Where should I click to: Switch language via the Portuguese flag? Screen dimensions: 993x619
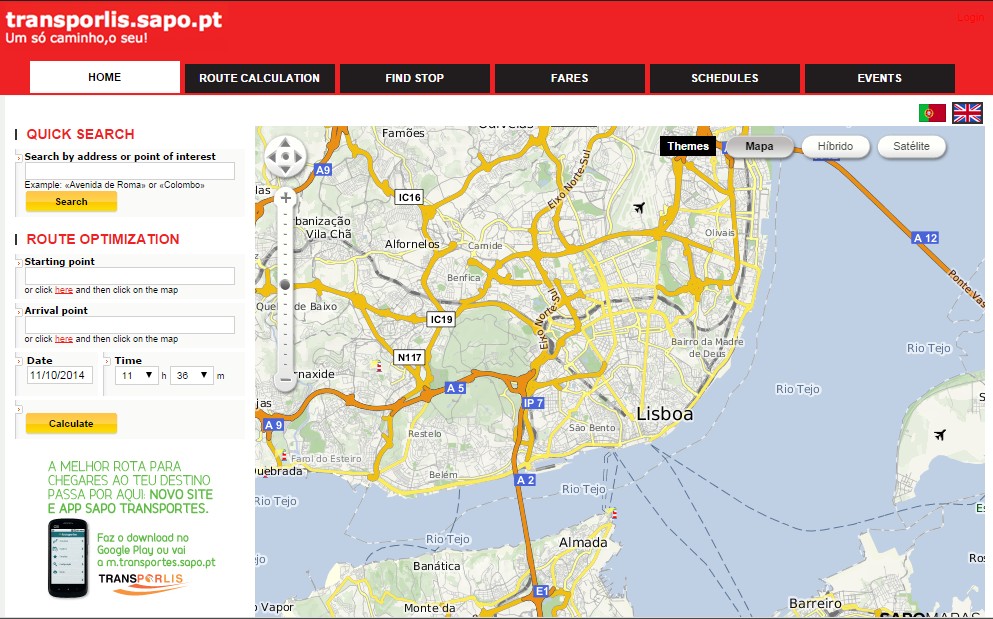(932, 113)
